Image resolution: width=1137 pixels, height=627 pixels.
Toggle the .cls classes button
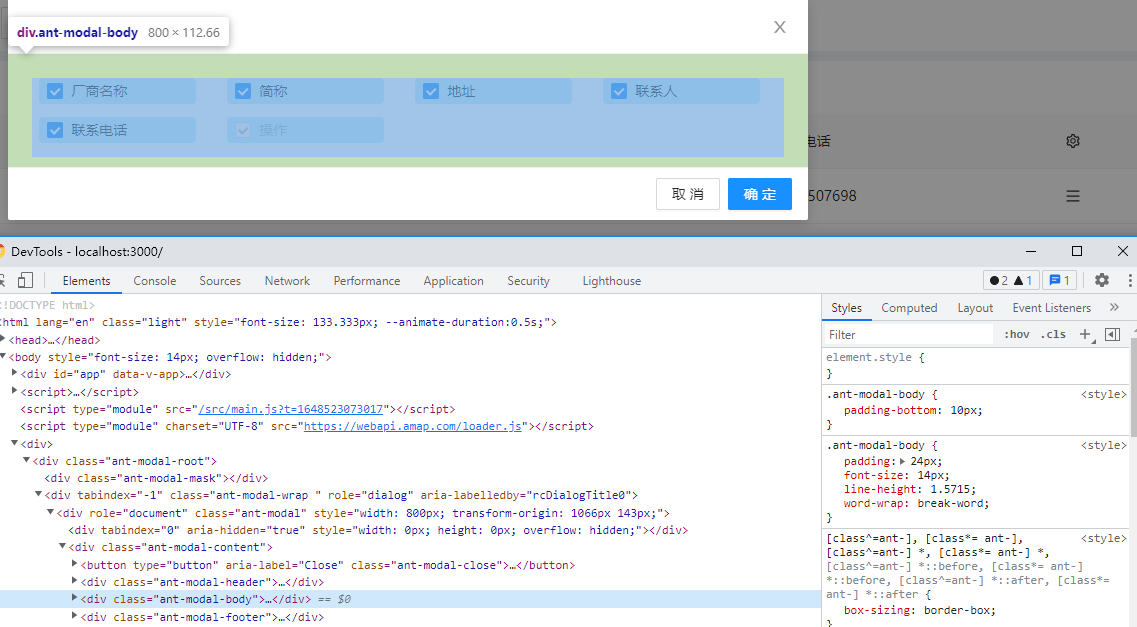[1053, 334]
